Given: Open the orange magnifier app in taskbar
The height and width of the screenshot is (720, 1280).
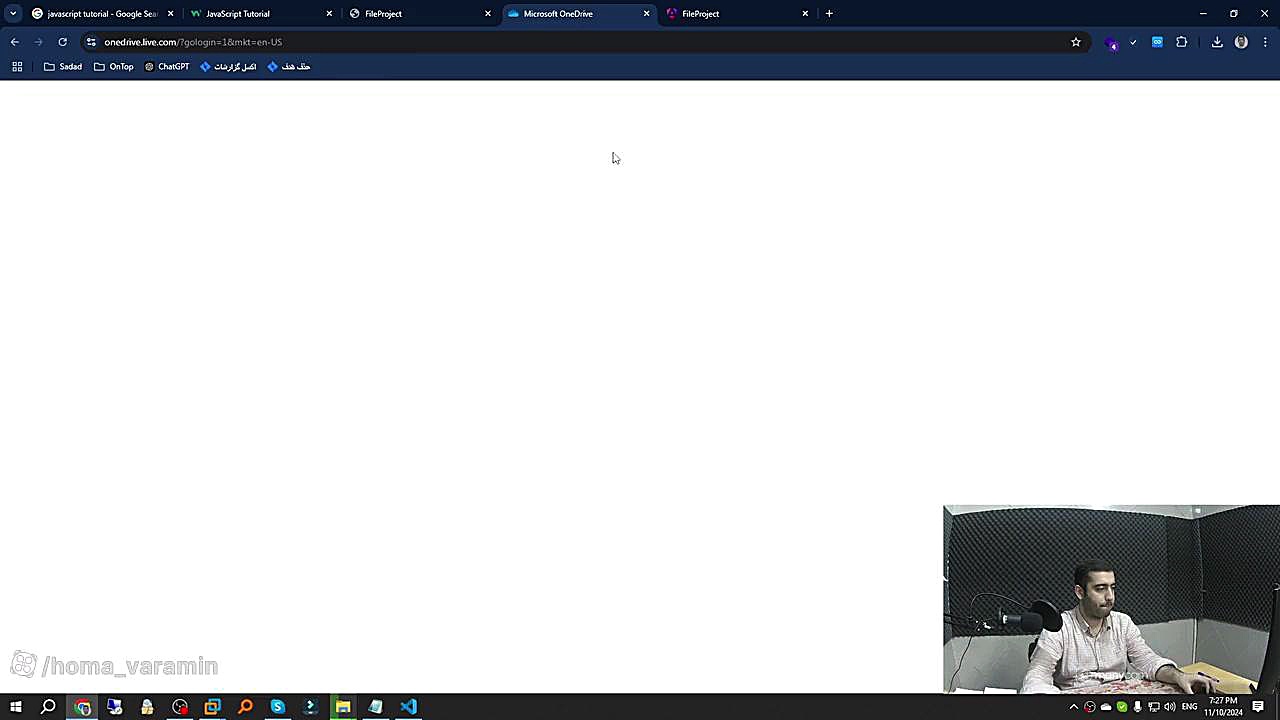Looking at the screenshot, I should point(245,707).
